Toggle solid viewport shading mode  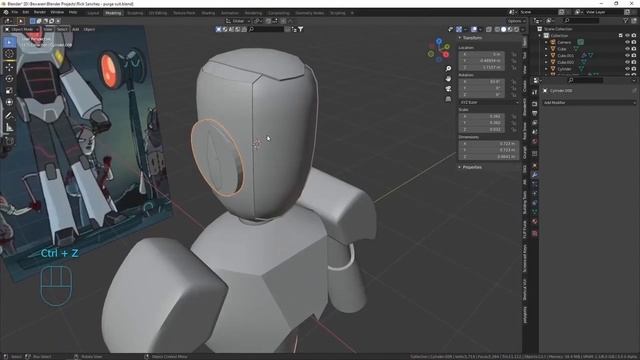[503, 29]
